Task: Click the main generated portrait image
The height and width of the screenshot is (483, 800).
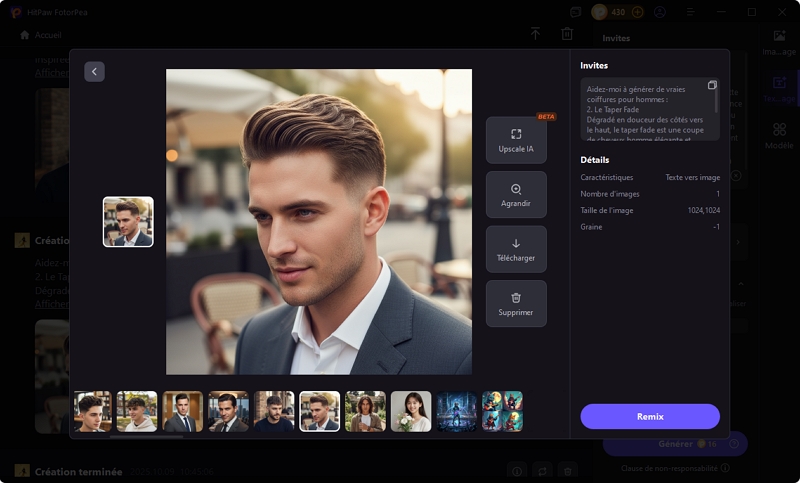Action: tap(319, 222)
